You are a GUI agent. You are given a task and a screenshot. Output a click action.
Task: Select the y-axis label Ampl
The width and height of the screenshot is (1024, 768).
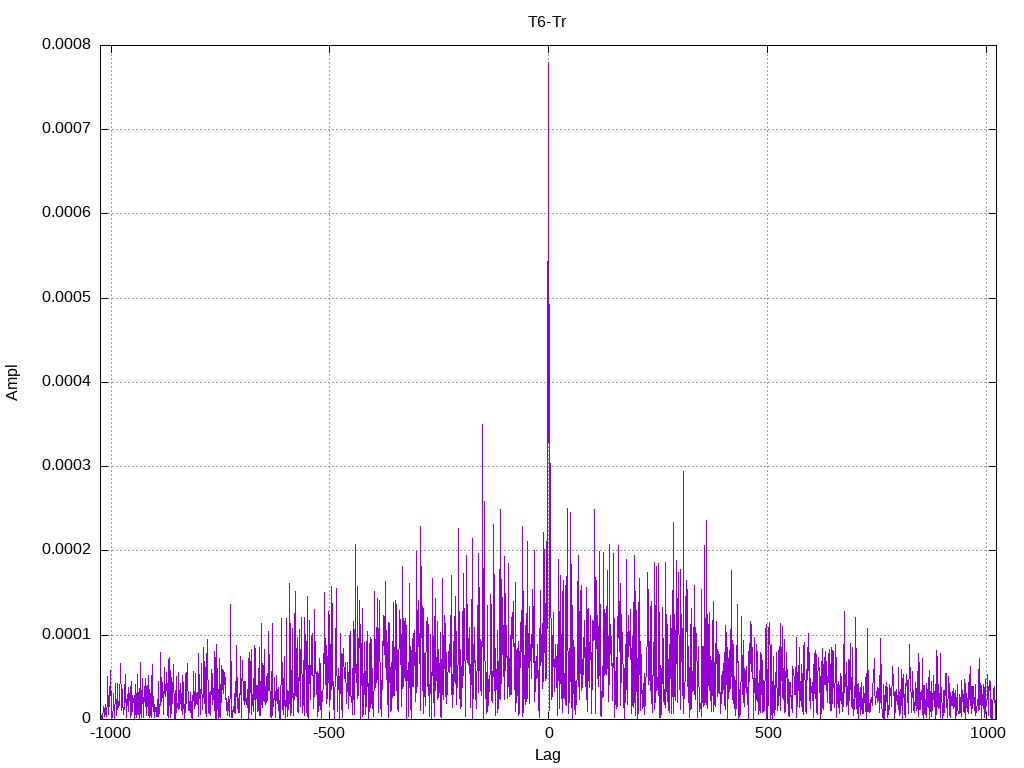[12, 383]
